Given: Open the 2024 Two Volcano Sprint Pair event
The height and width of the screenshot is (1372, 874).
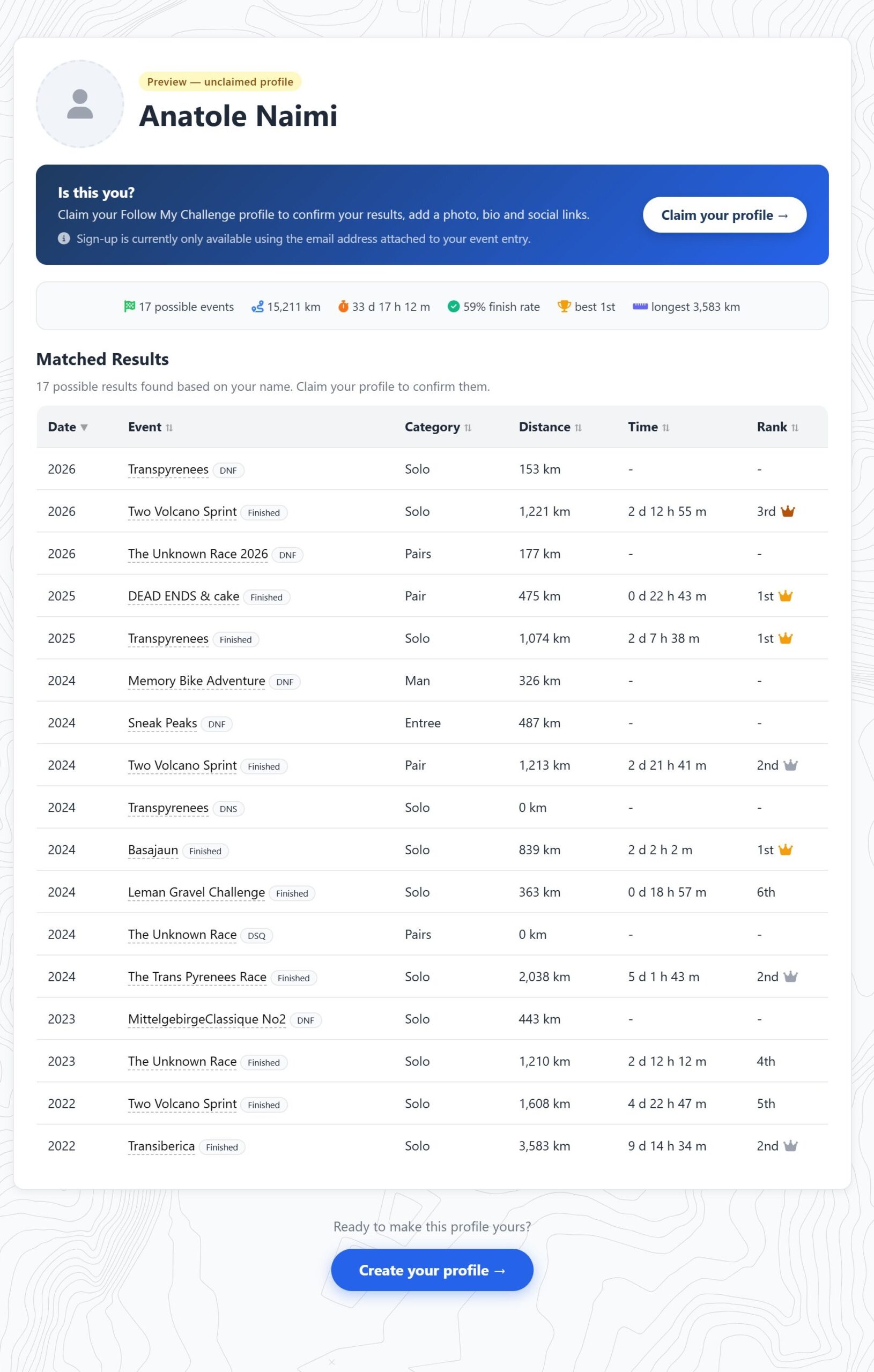Looking at the screenshot, I should [x=182, y=765].
